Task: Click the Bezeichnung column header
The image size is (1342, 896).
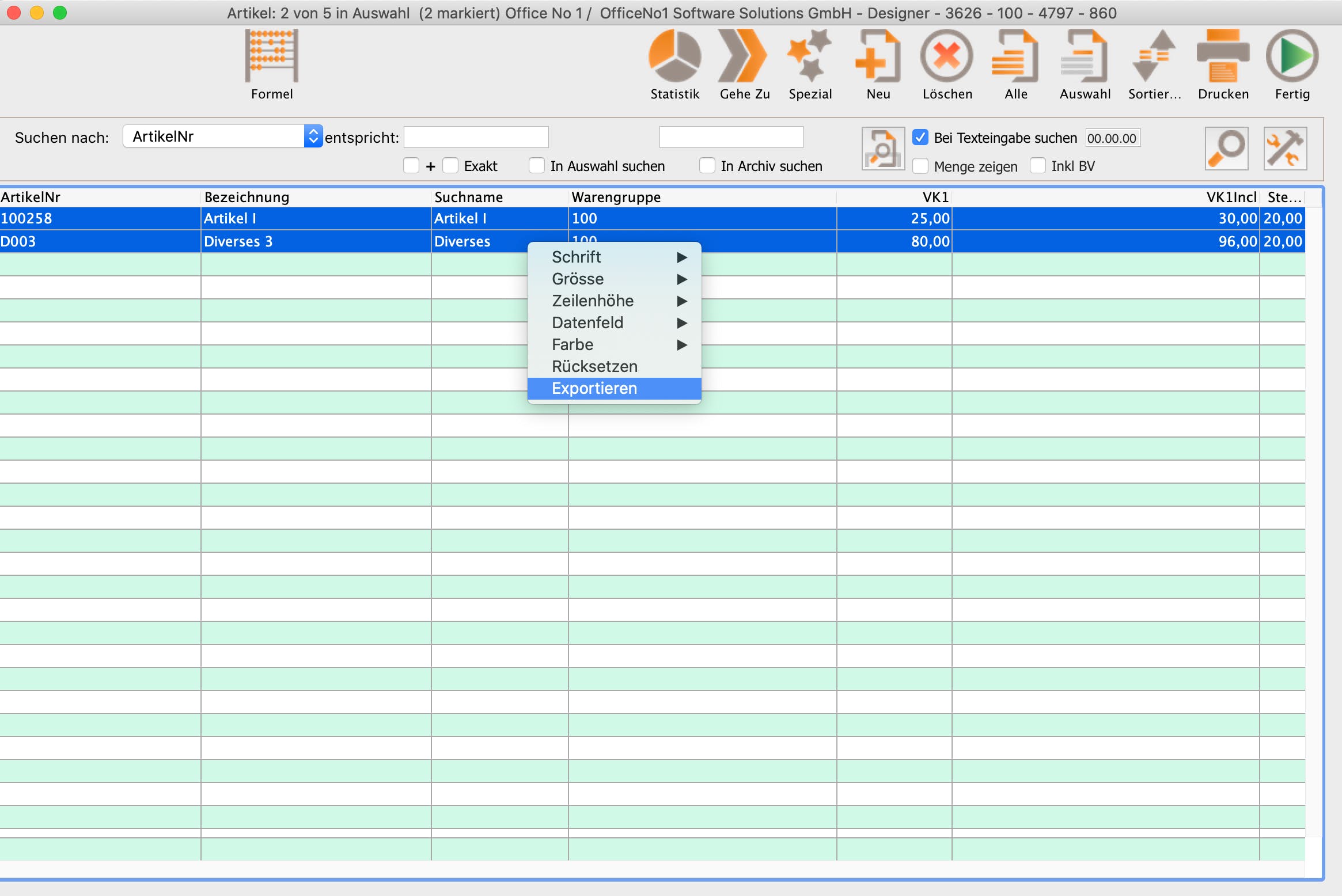Action: pos(316,197)
